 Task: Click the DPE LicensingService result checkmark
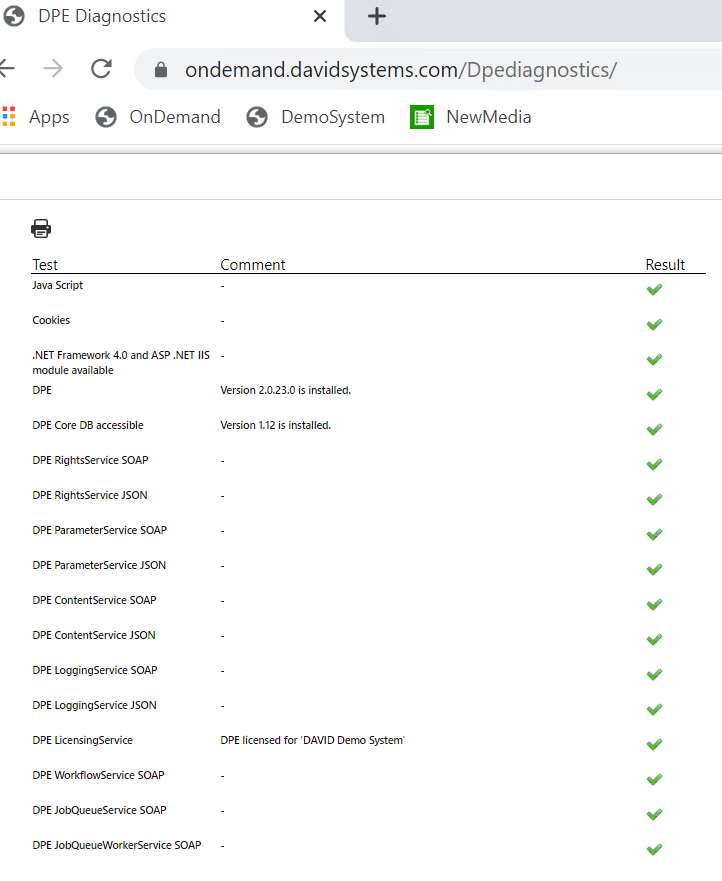(x=654, y=745)
